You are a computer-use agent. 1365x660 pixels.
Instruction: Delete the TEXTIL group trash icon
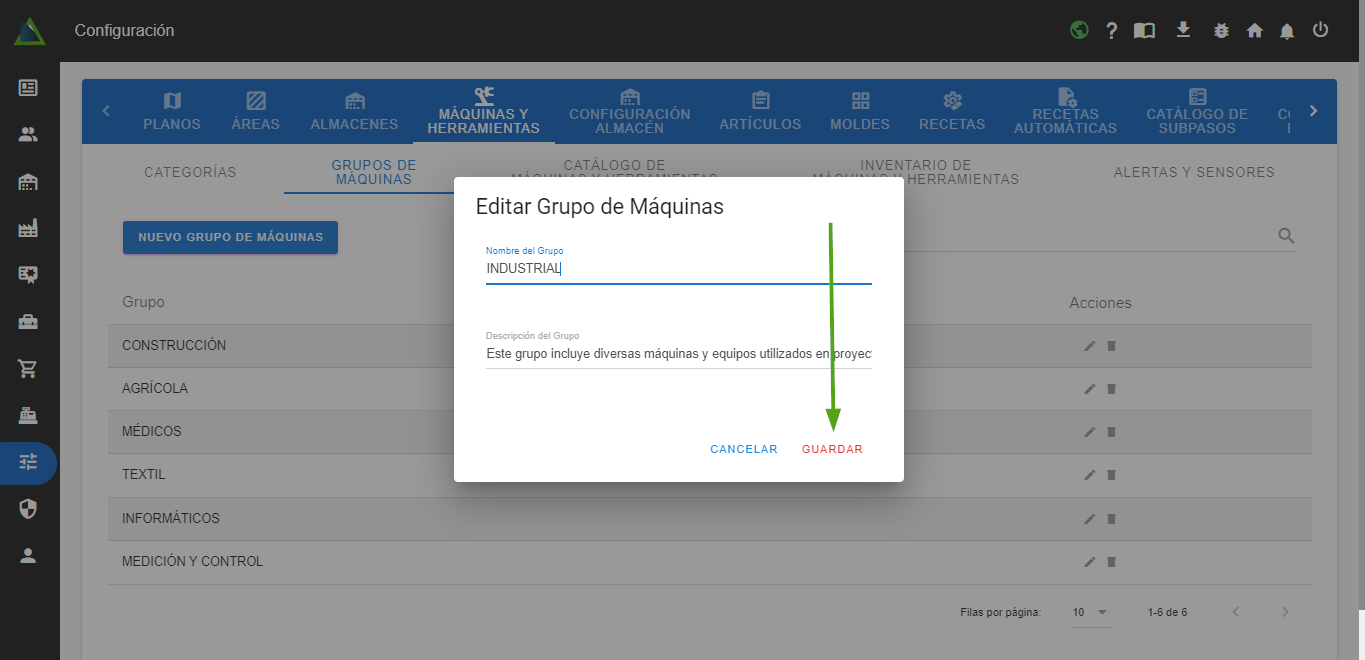point(1111,475)
